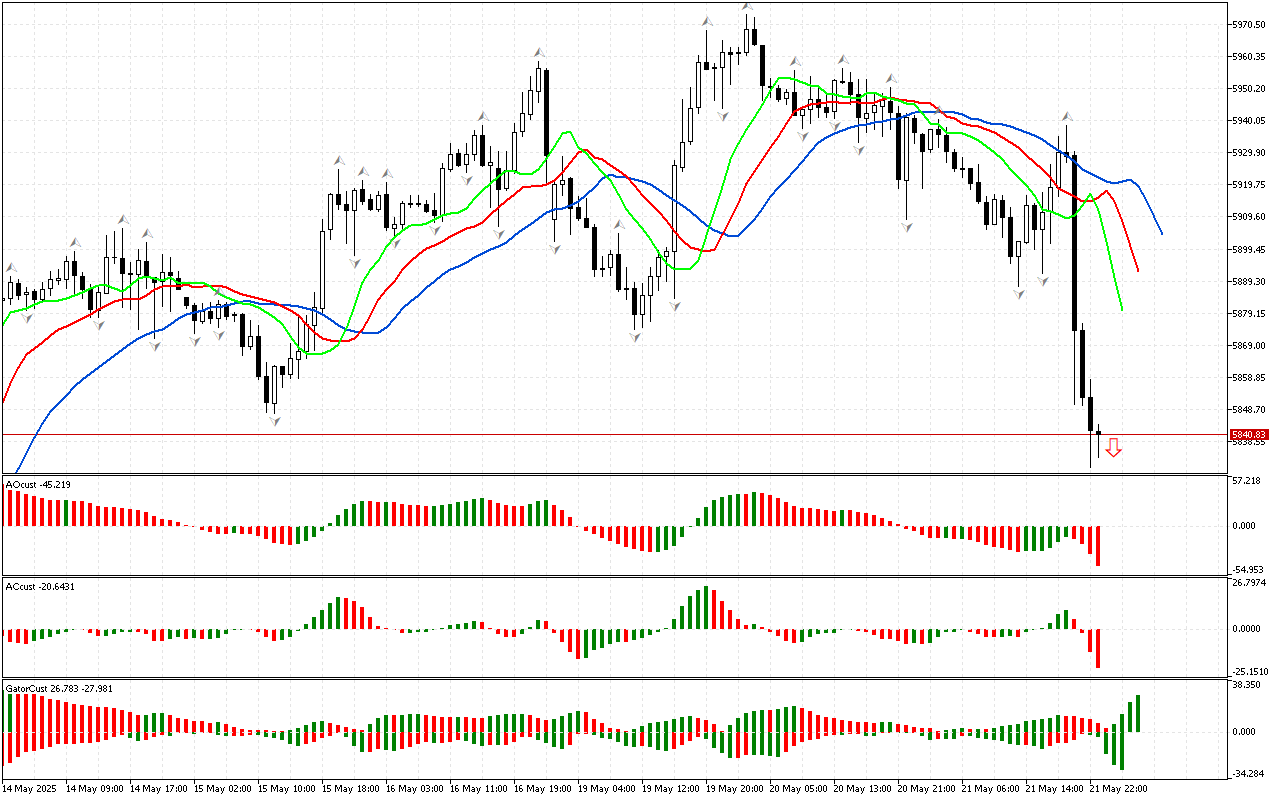Image resolution: width=1280 pixels, height=800 pixels.
Task: Click the right end of the red Alligator line
Action: tap(1138, 269)
